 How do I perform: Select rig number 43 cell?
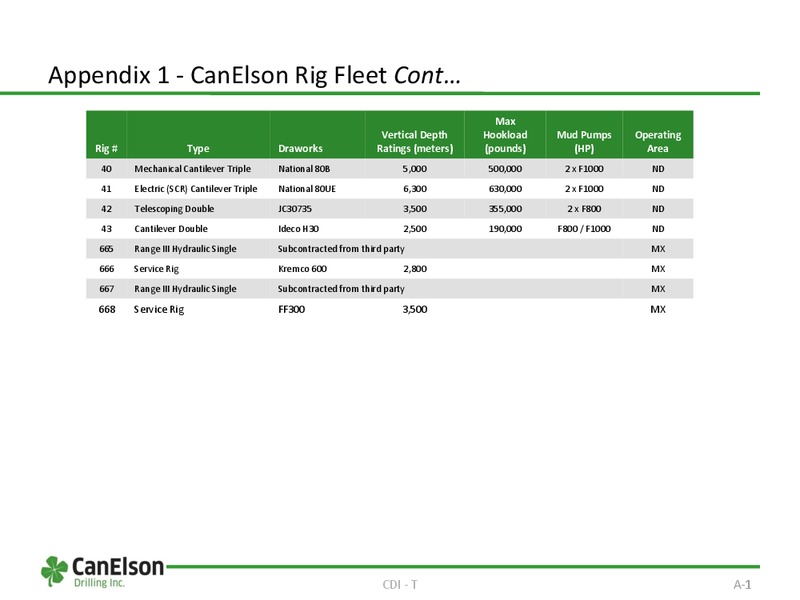point(106,229)
